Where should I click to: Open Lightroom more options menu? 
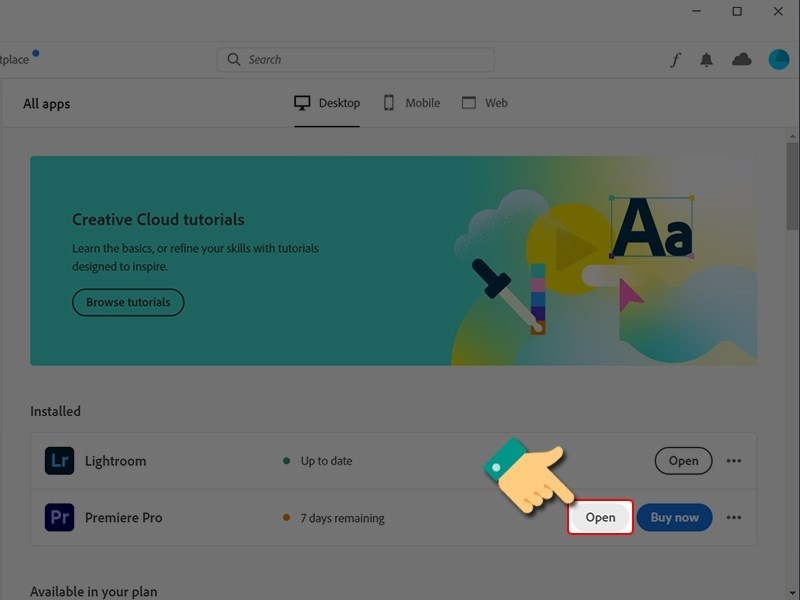pos(734,461)
